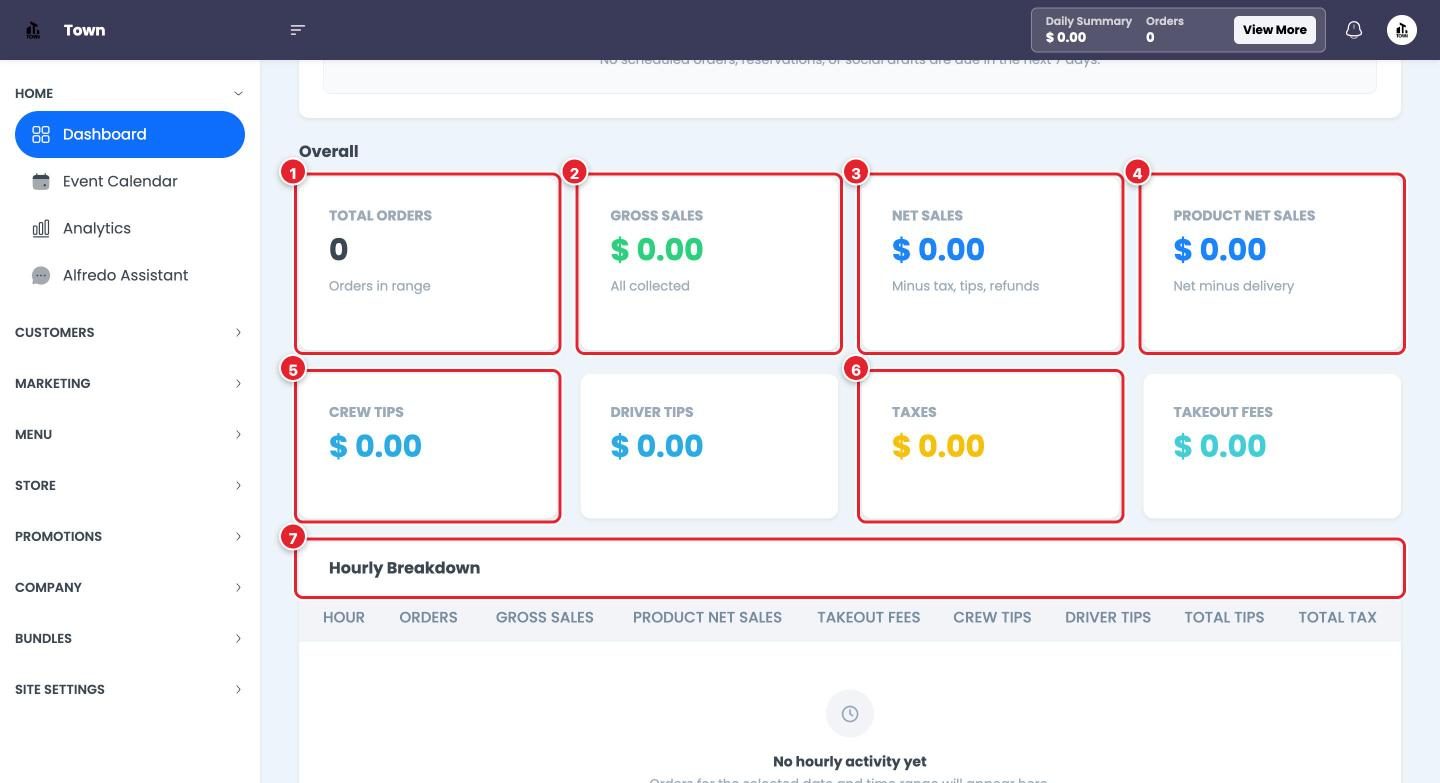
Task: Click the Alfredo Assistant chat bubble icon
Action: pyautogui.click(x=41, y=275)
